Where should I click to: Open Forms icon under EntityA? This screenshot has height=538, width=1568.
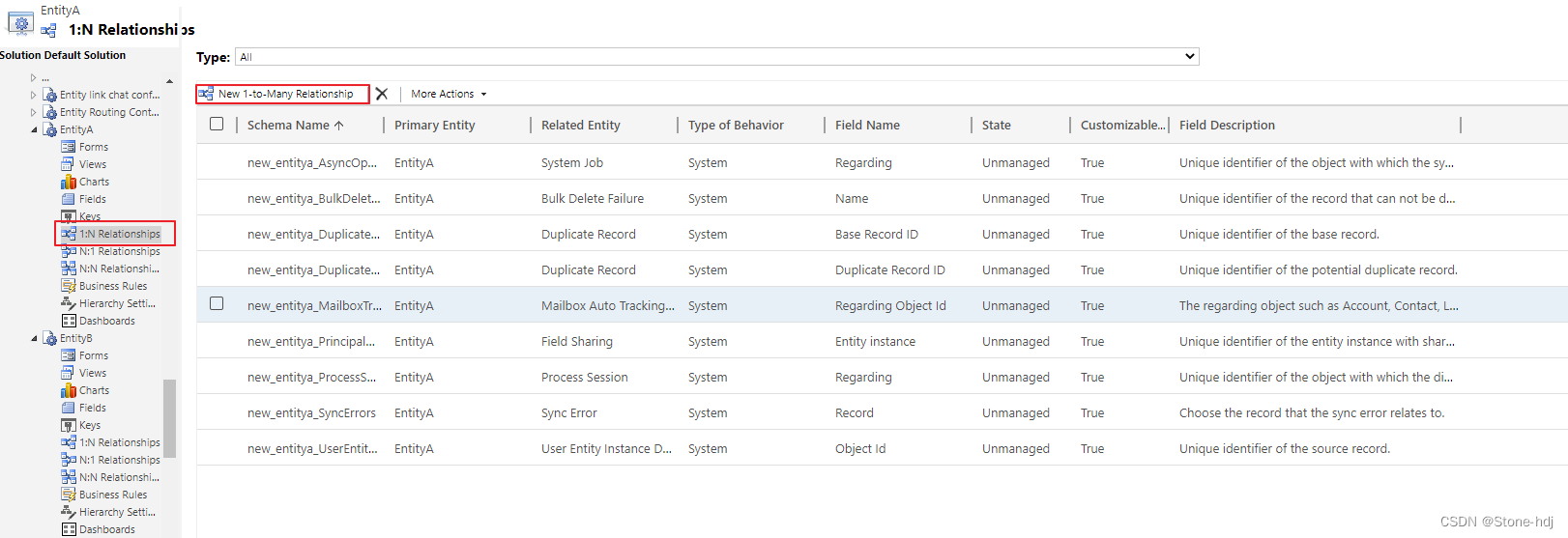pos(68,147)
